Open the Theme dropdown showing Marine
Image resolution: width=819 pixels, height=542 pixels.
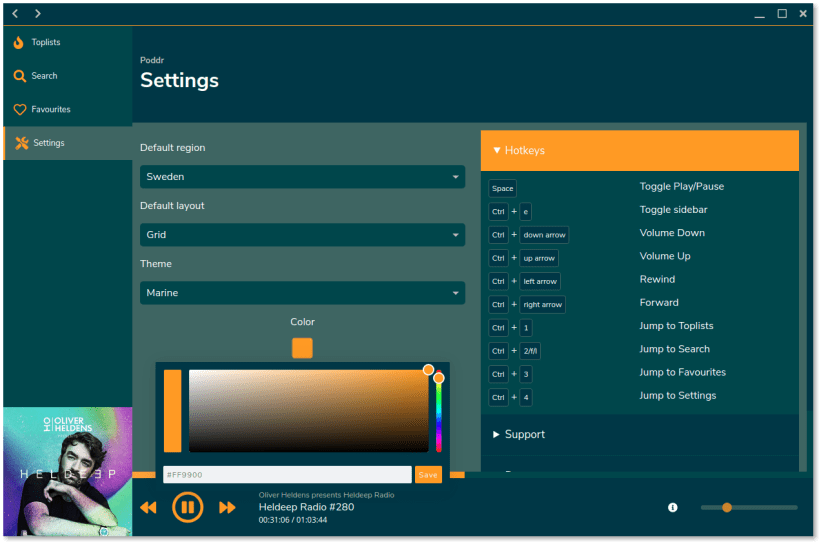(302, 293)
